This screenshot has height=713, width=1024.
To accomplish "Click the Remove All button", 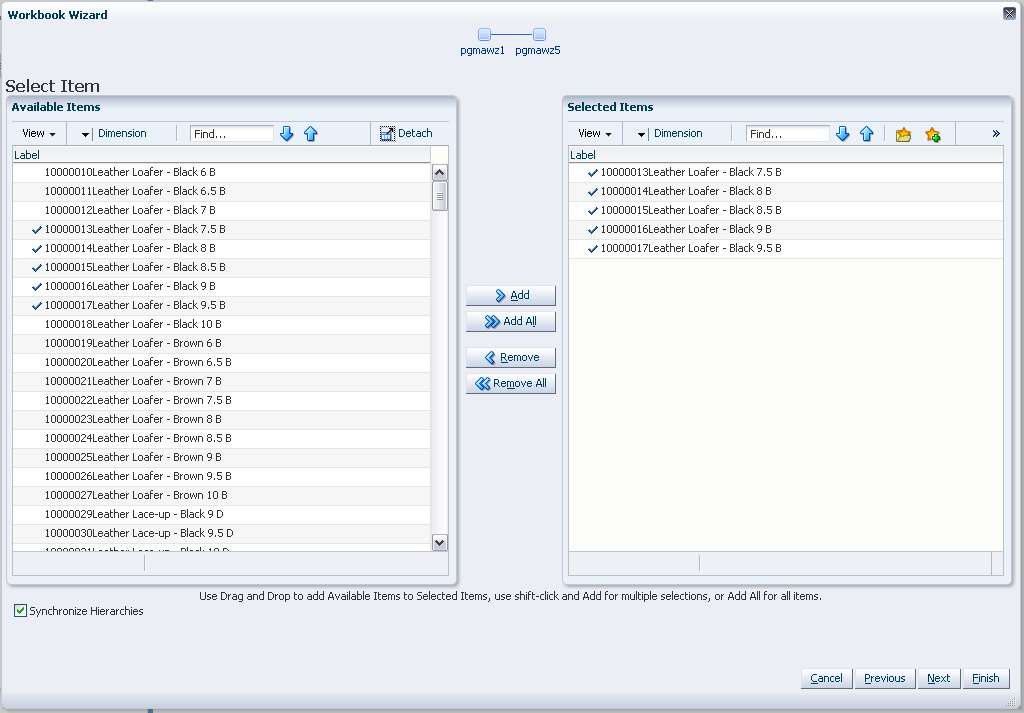I will (x=511, y=383).
